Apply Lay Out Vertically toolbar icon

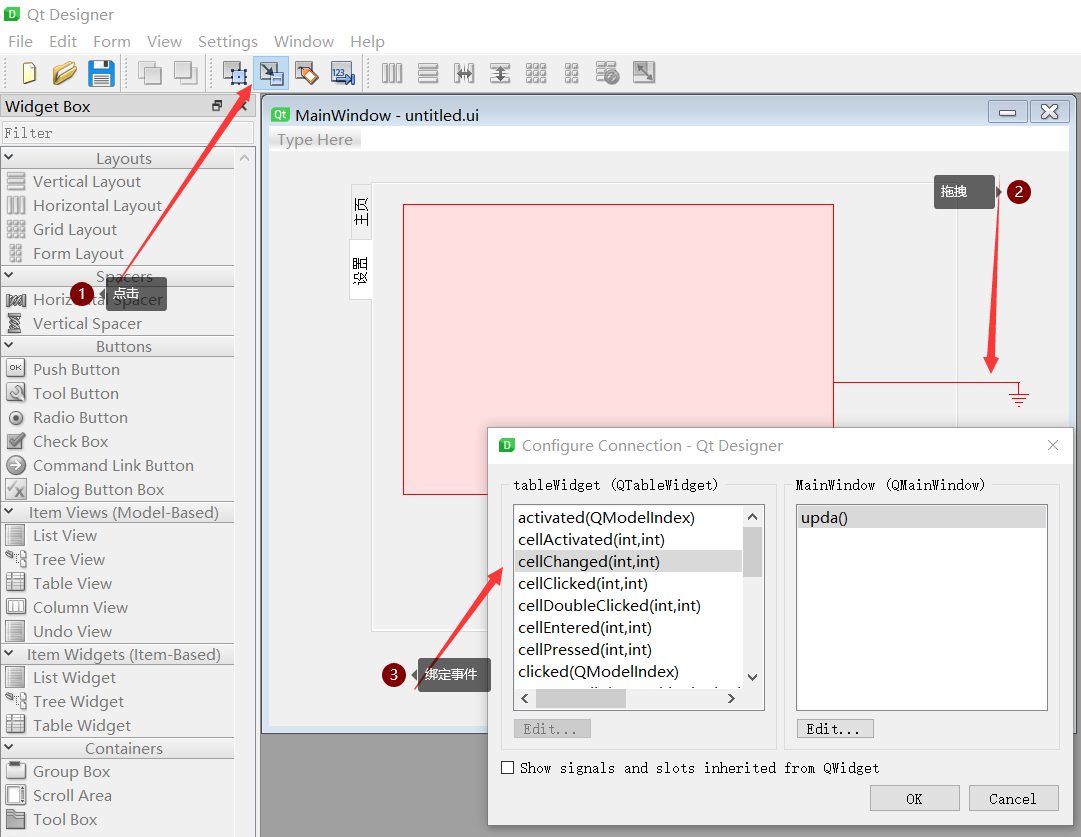(x=427, y=73)
